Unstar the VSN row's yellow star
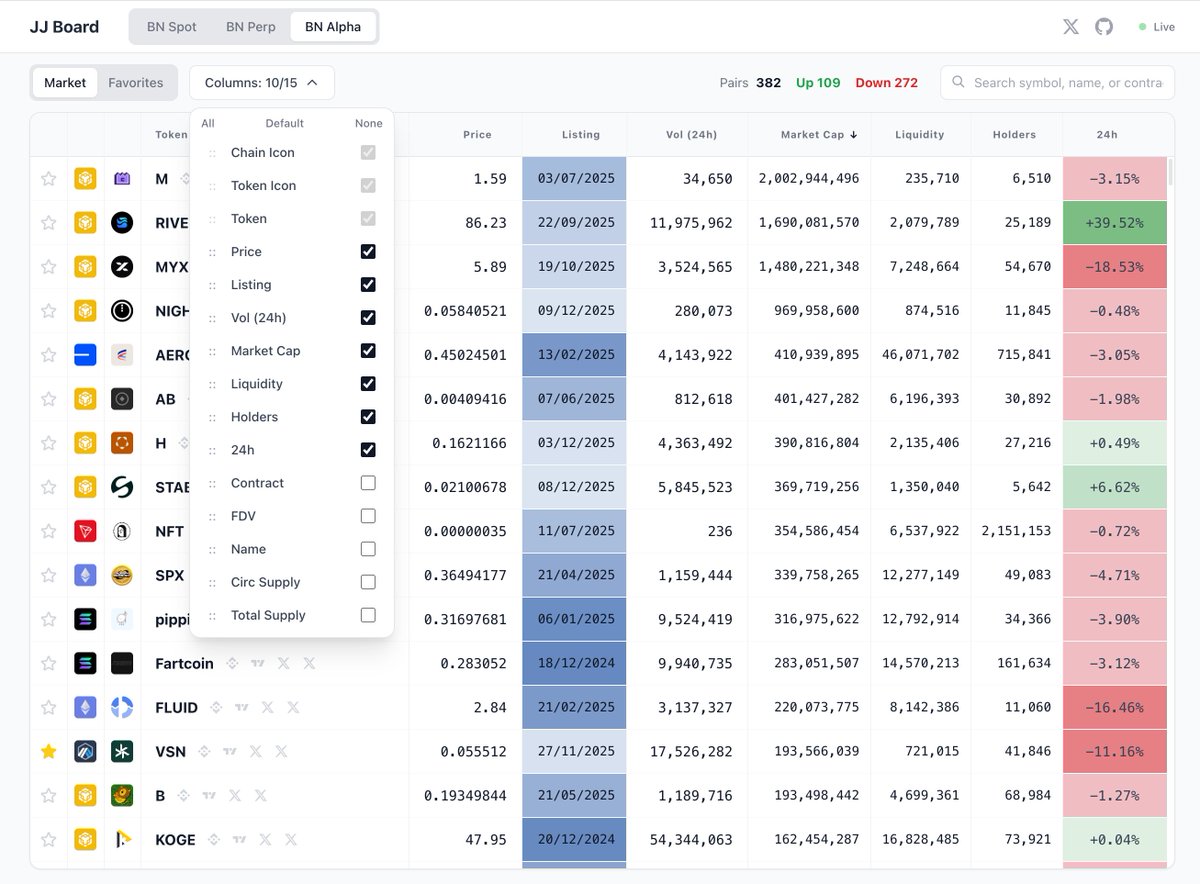The height and width of the screenshot is (884, 1200). (48, 751)
